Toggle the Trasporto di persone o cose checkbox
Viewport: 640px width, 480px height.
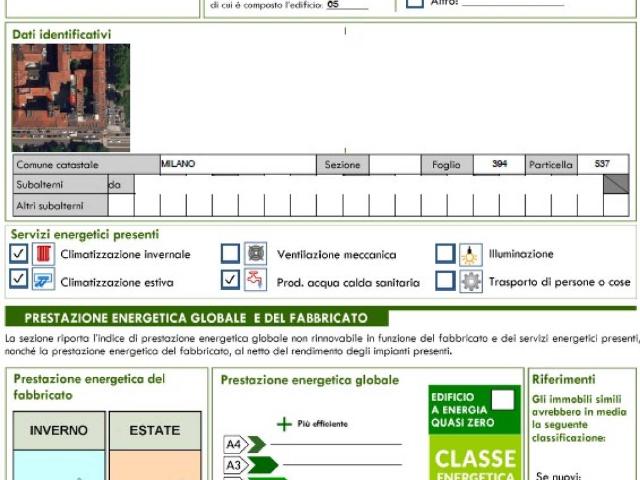click(445, 281)
